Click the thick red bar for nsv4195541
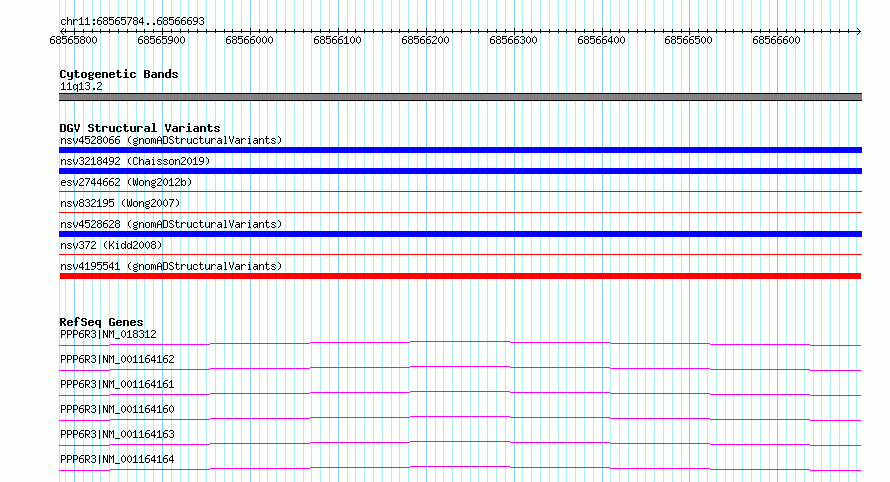This screenshot has height=482, width=890. click(x=460, y=276)
